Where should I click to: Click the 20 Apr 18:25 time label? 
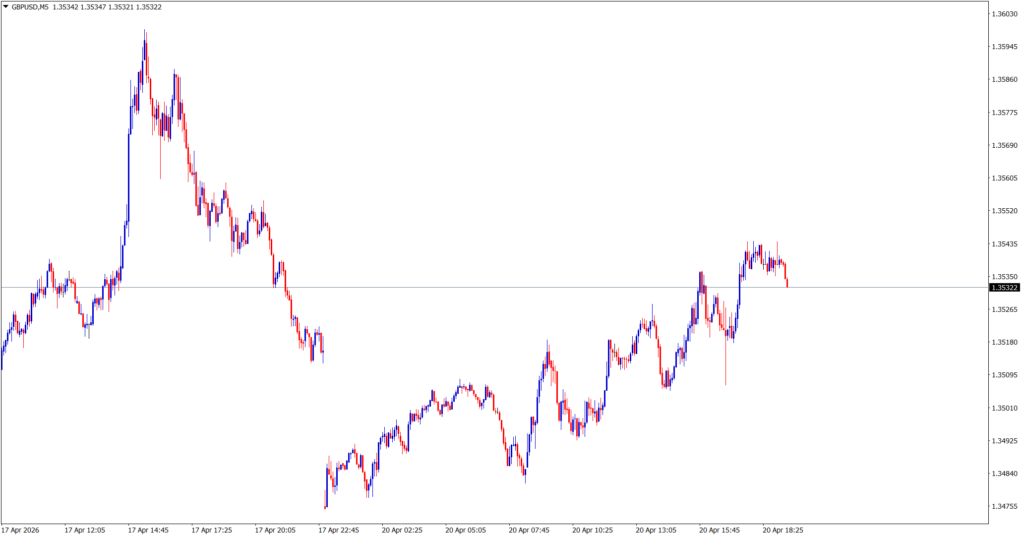pos(782,530)
